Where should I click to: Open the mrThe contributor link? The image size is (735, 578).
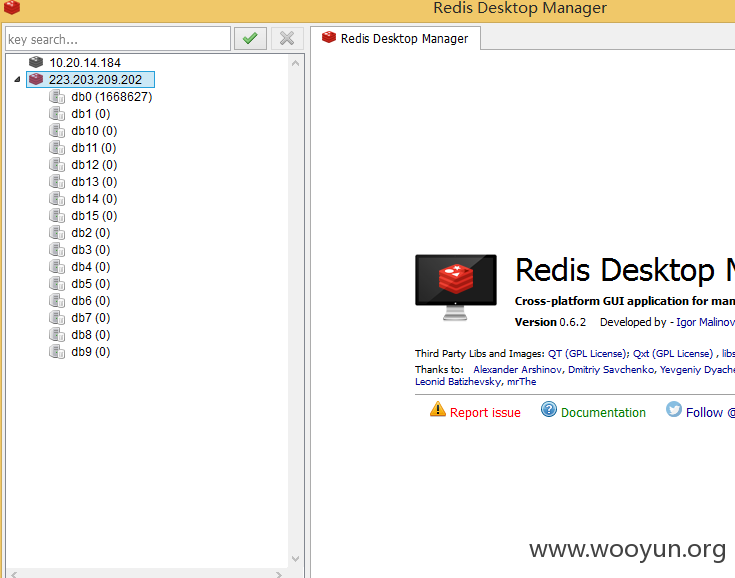pyautogui.click(x=521, y=382)
